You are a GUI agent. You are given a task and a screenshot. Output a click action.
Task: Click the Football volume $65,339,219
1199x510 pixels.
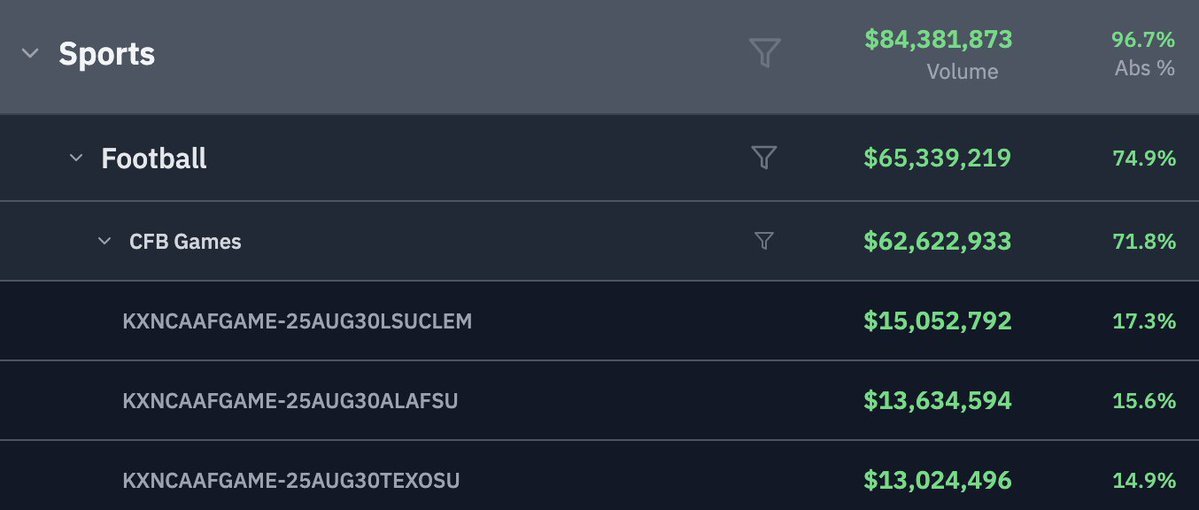click(x=937, y=158)
